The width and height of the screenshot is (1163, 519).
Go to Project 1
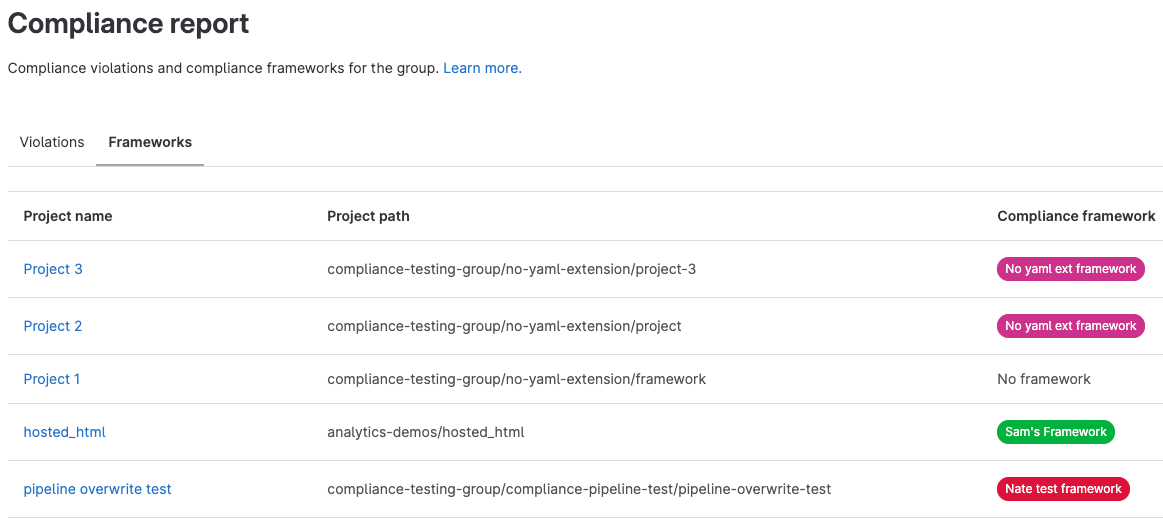click(52, 379)
